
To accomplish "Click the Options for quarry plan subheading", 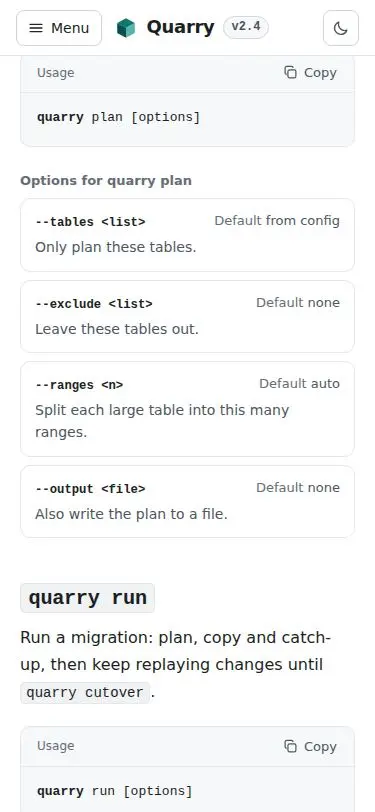I will [x=106, y=181].
